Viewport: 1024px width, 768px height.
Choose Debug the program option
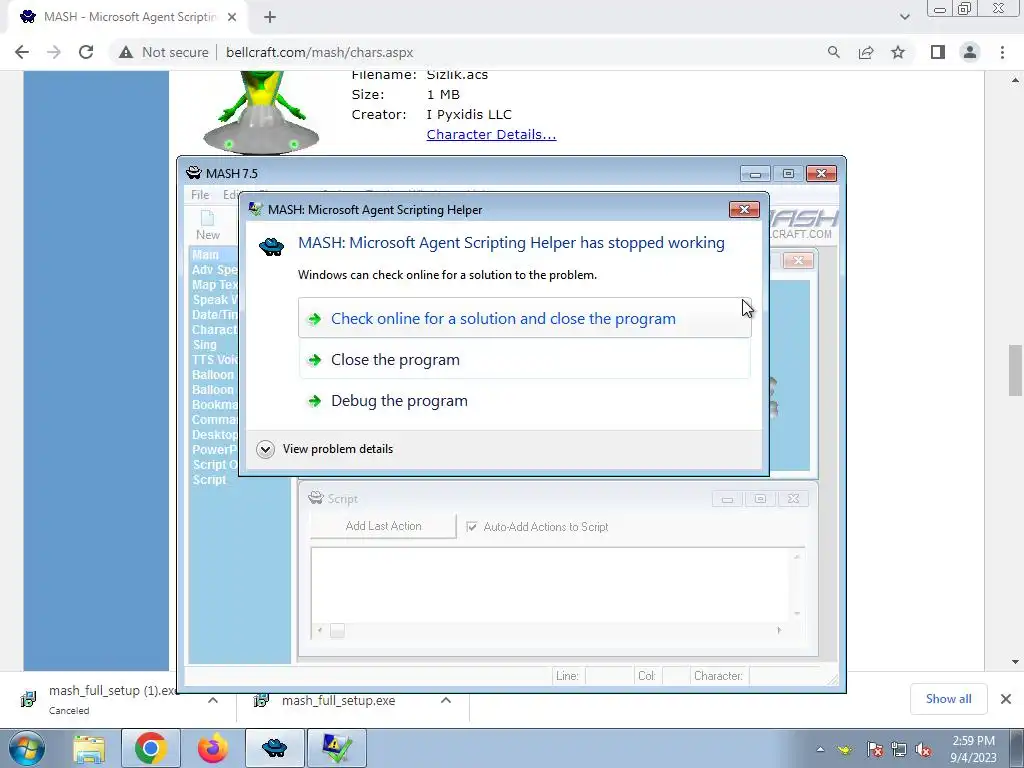pyautogui.click(x=524, y=401)
